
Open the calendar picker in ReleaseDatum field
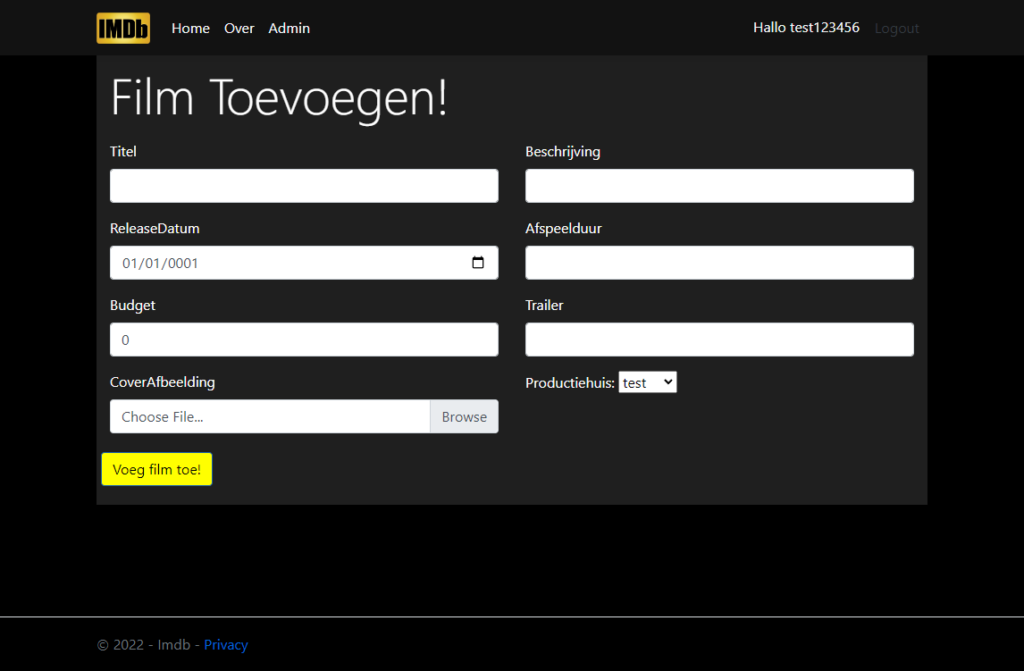click(x=478, y=263)
